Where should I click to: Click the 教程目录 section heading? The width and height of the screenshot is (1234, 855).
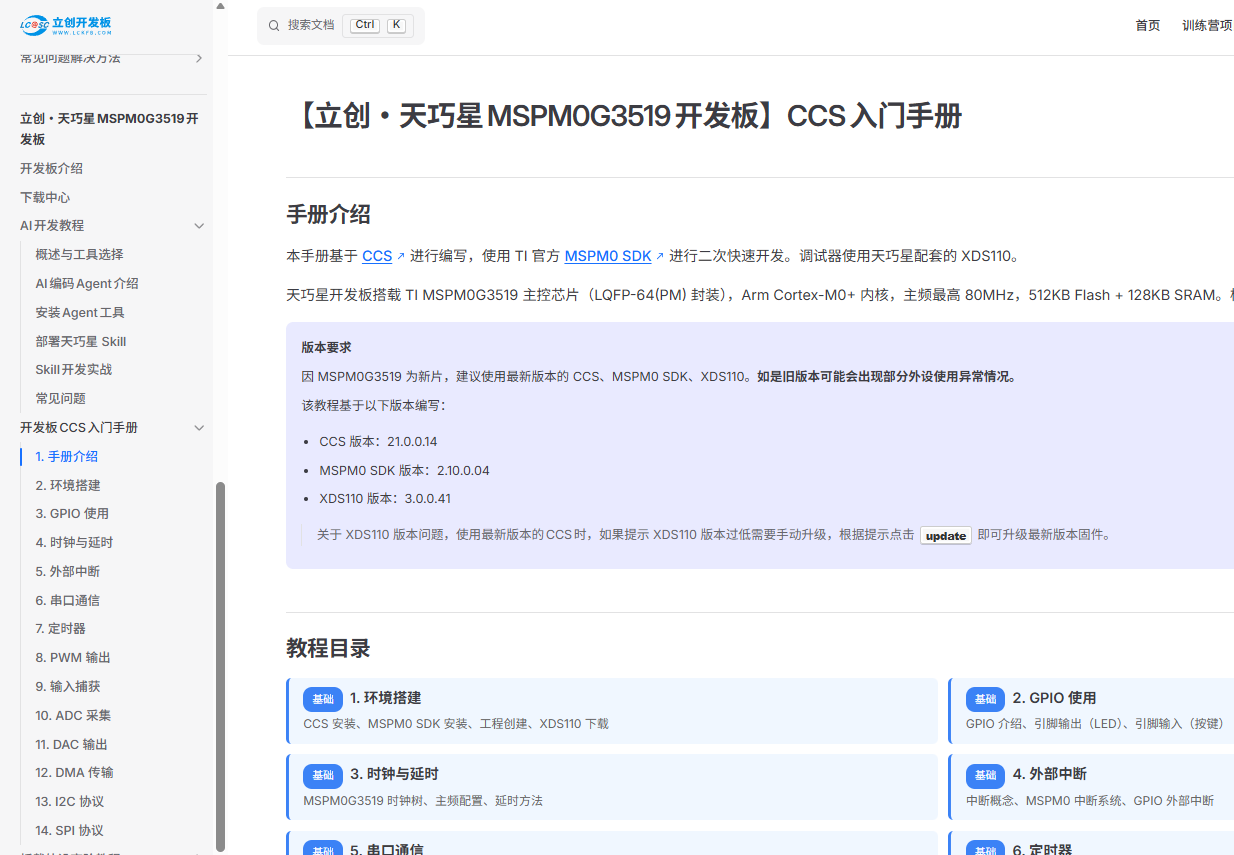pyautogui.click(x=328, y=648)
